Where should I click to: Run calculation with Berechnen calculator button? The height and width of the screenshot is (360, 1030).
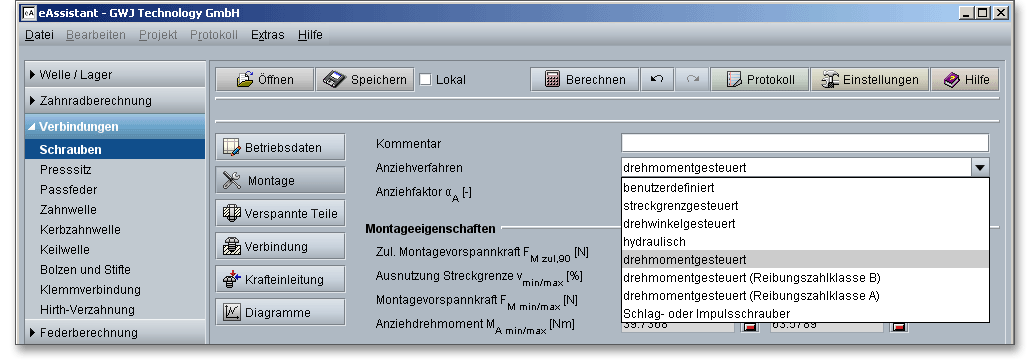585,79
